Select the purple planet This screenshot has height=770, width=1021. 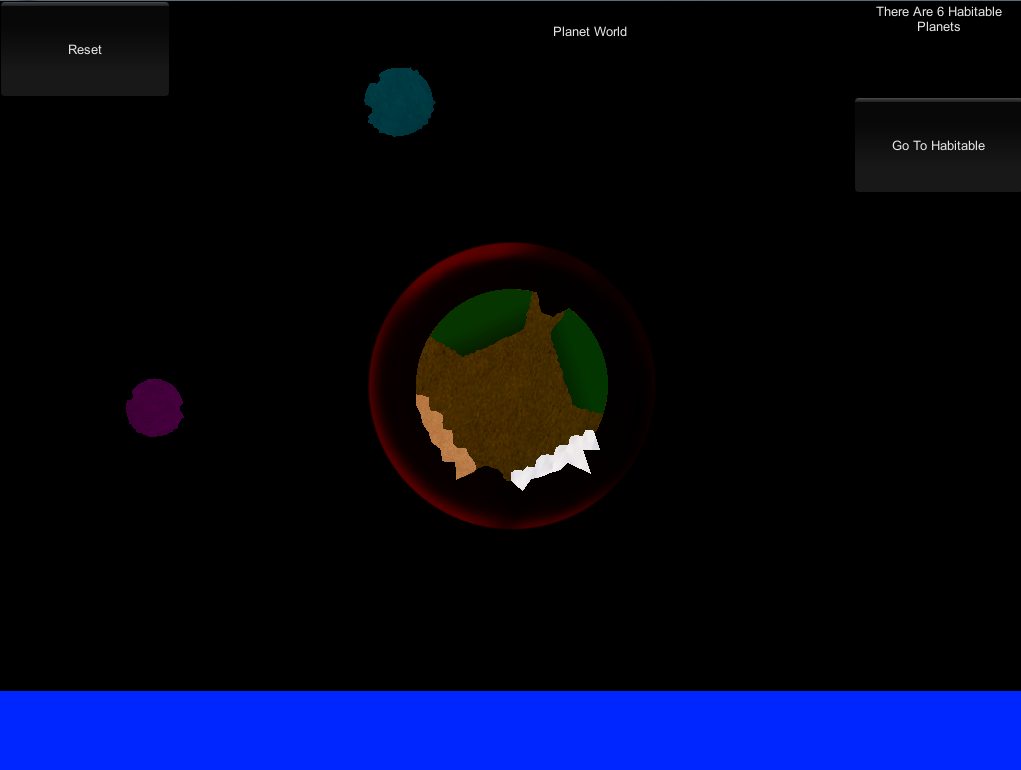[155, 408]
